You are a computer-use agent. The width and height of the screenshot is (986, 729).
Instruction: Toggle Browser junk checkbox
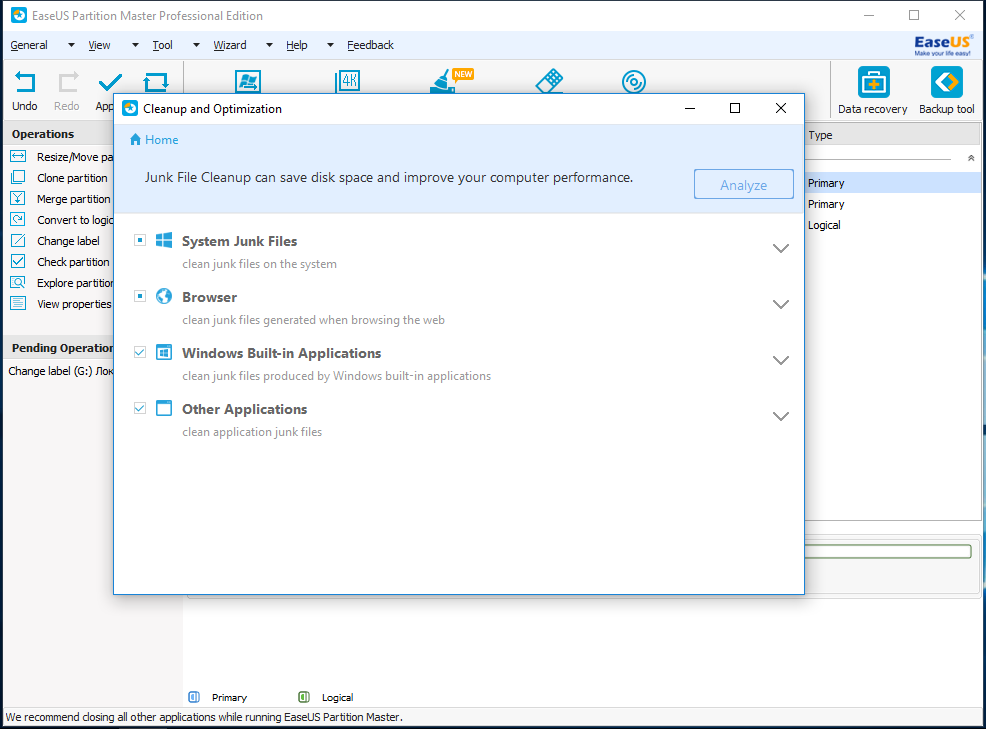pos(140,296)
